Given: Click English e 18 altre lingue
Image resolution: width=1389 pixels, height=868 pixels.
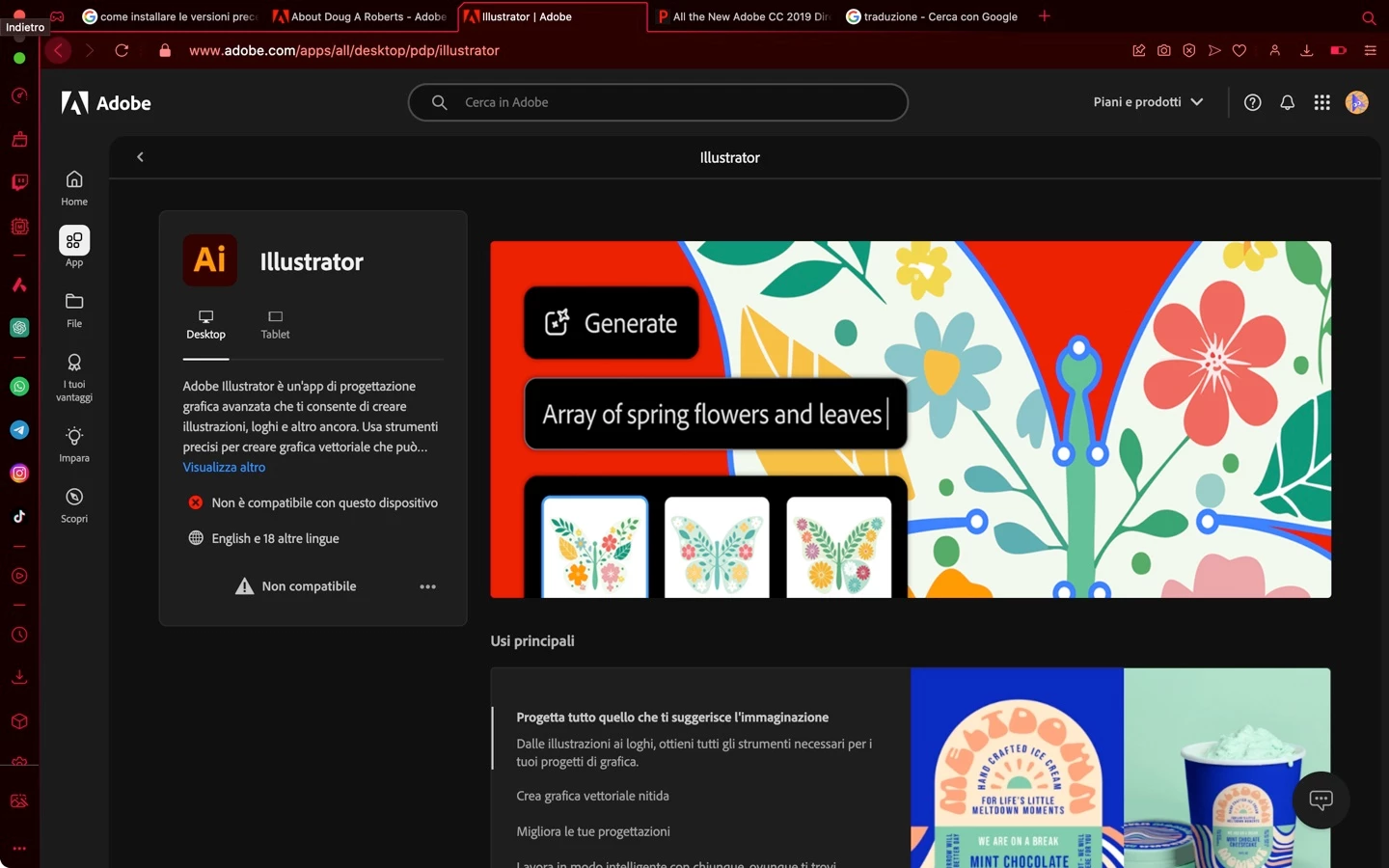Looking at the screenshot, I should 275,538.
